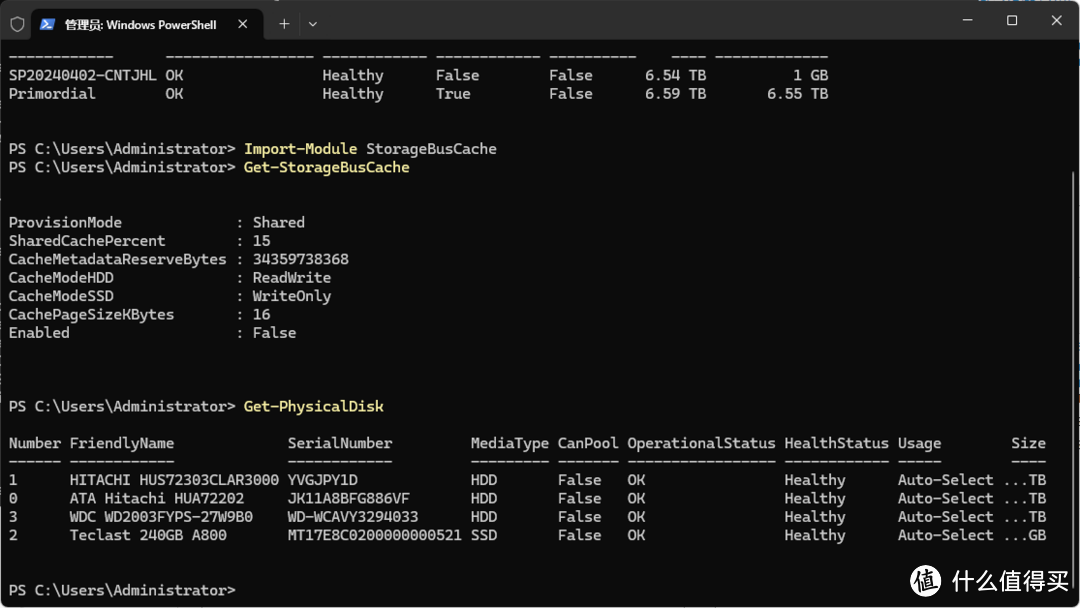The image size is (1080, 608).
Task: Click the ProvisionMode property label
Action: point(65,222)
